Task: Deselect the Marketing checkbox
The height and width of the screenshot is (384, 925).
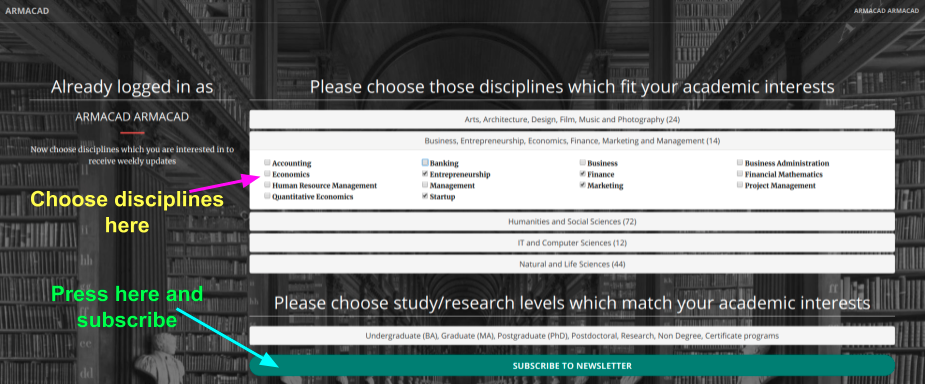Action: point(582,185)
